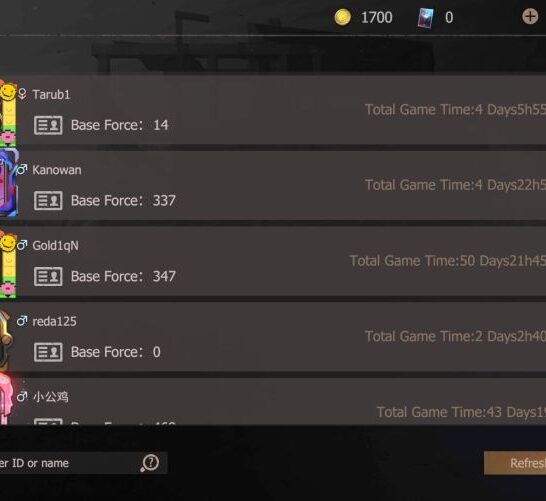Image resolution: width=546 pixels, height=501 pixels.
Task: Select Kanowan's purple avatar frame
Action: tap(8, 183)
